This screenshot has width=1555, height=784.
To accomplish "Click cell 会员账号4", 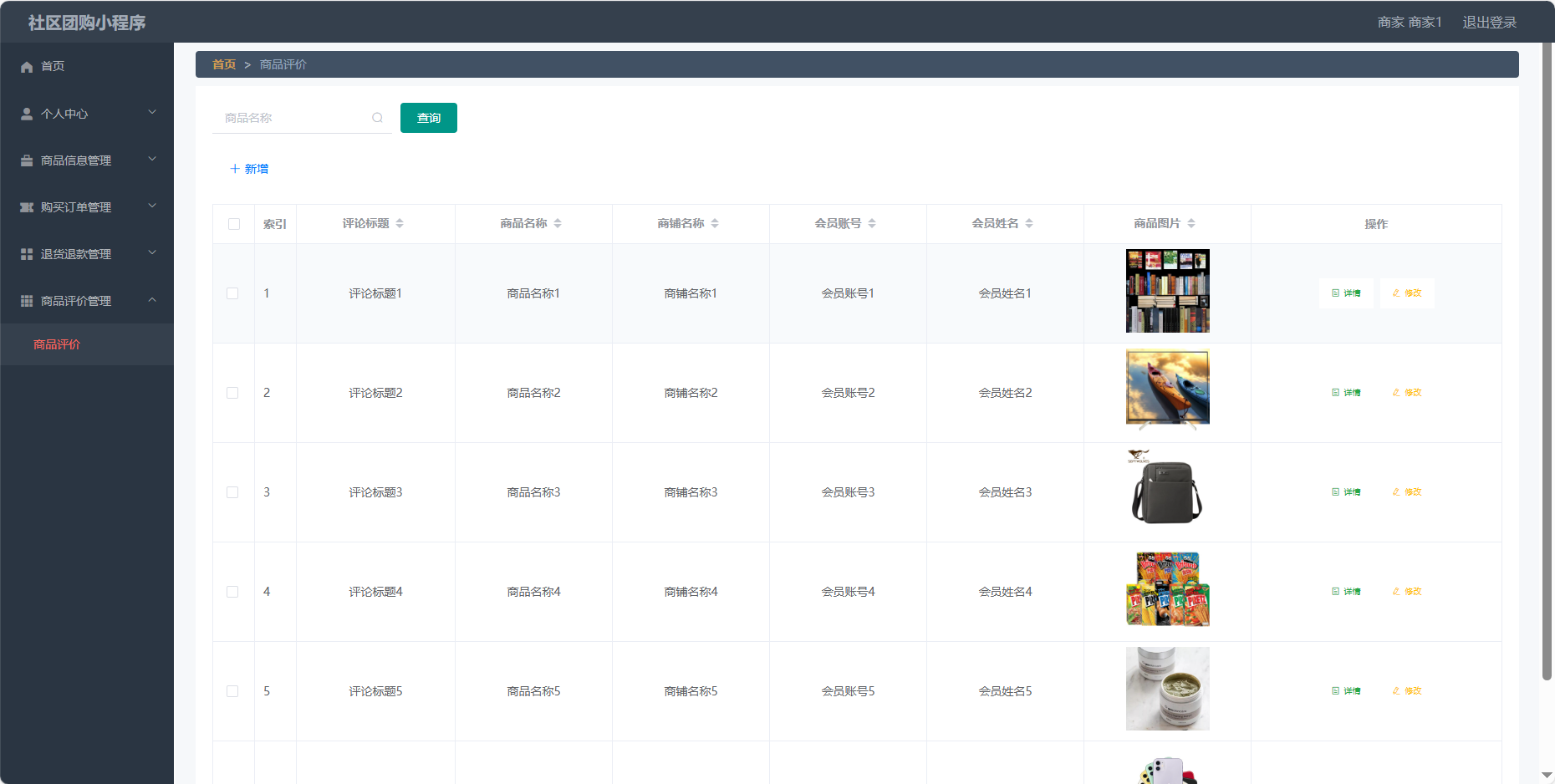I will [848, 592].
